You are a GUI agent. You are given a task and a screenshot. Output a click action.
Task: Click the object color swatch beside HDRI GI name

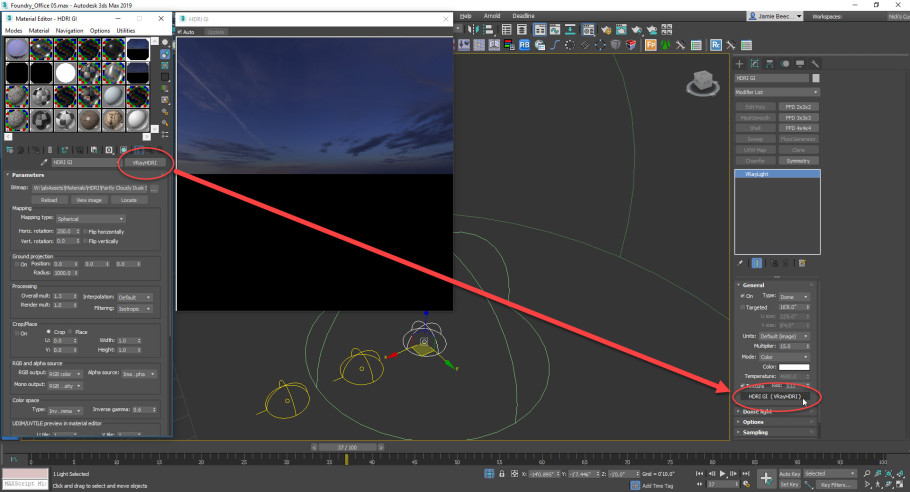(x=816, y=78)
